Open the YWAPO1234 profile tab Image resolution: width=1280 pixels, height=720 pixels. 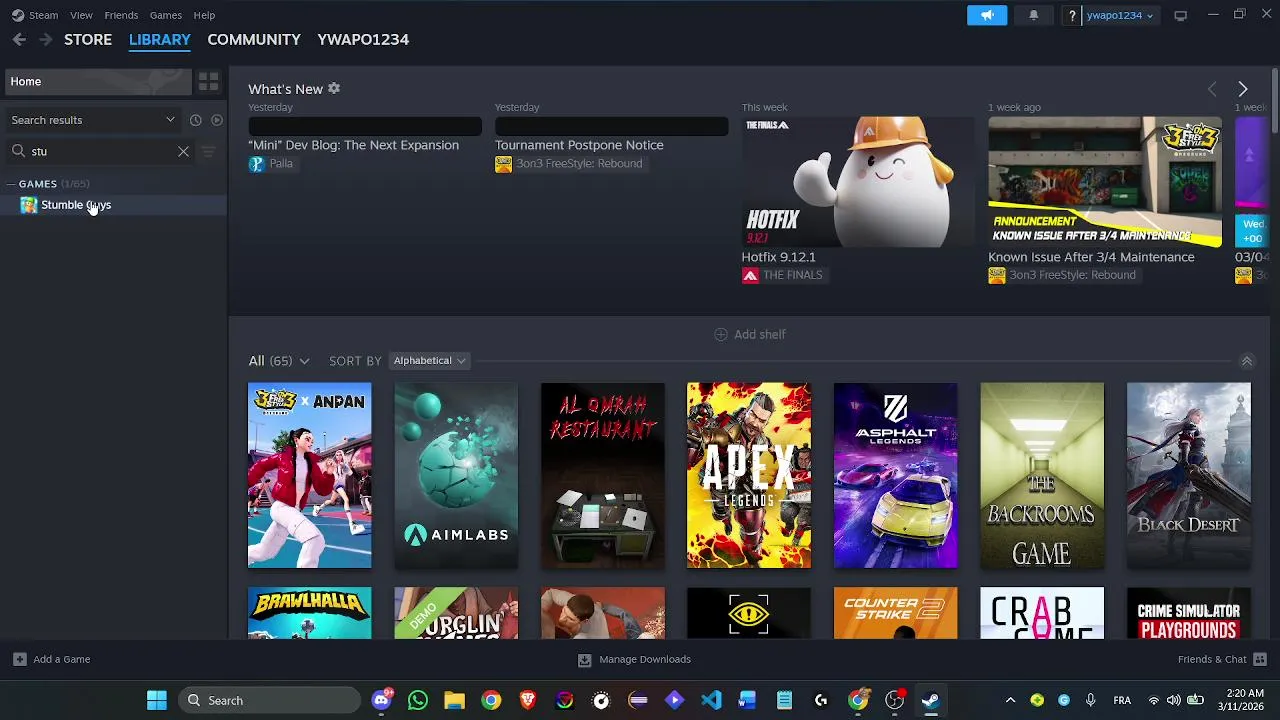click(363, 39)
